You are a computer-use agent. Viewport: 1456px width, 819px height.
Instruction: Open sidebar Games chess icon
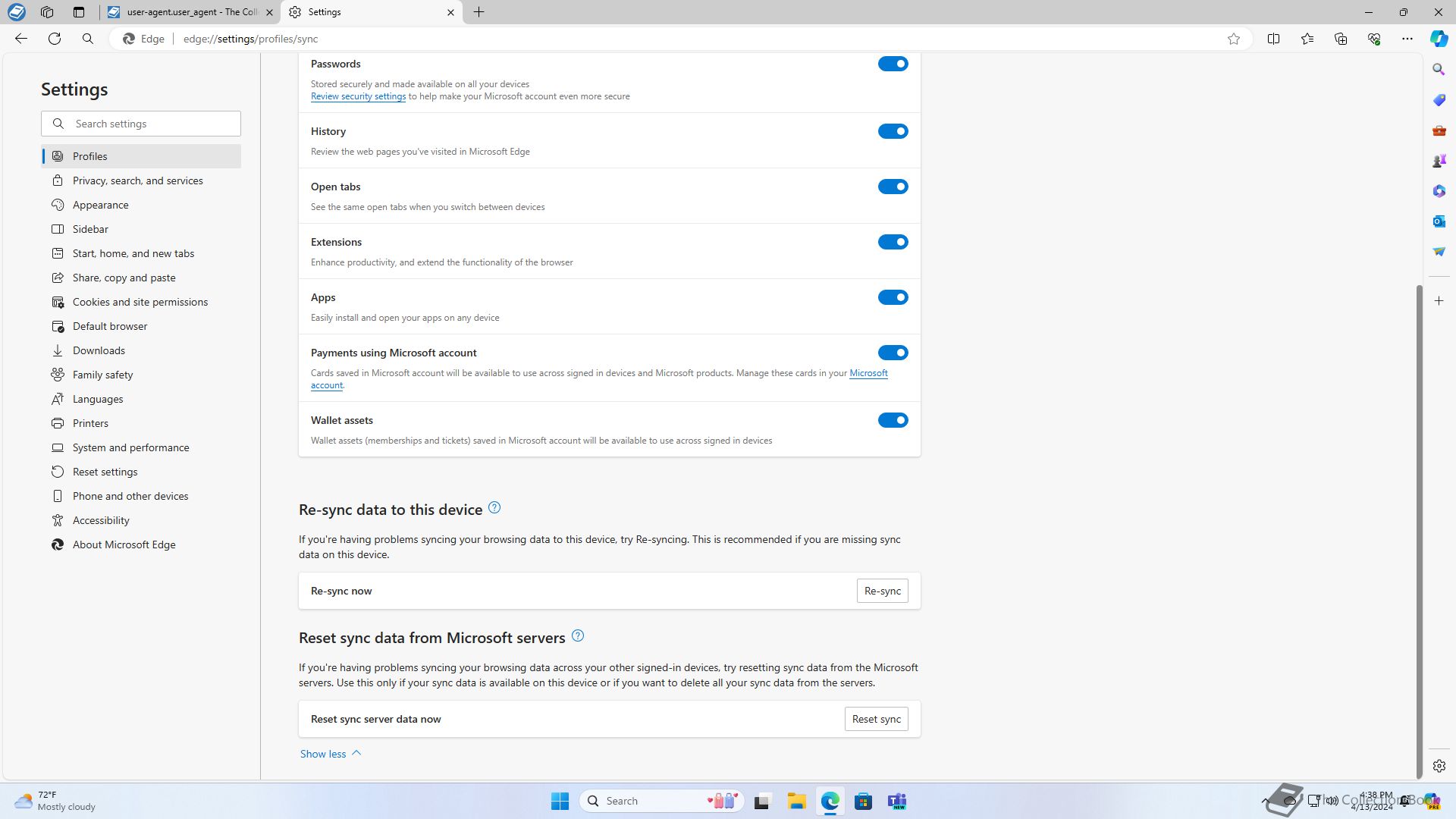click(1439, 161)
